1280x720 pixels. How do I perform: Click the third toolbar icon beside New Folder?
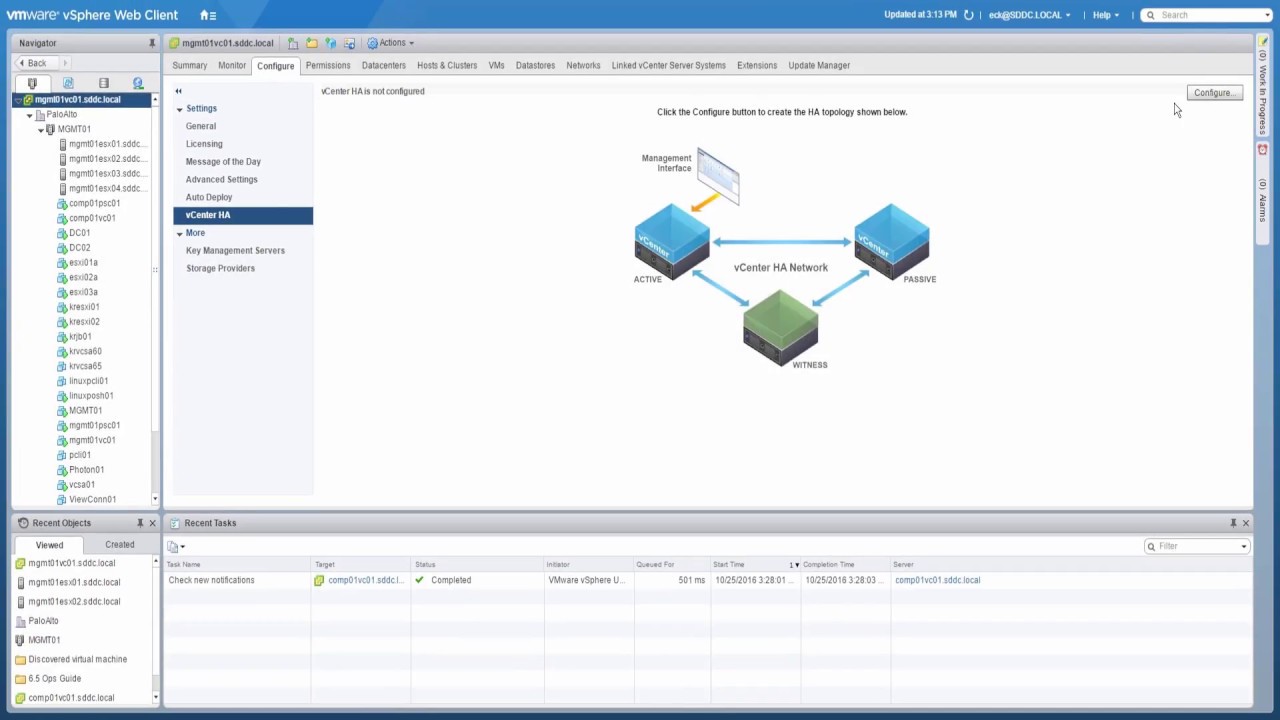(x=330, y=43)
